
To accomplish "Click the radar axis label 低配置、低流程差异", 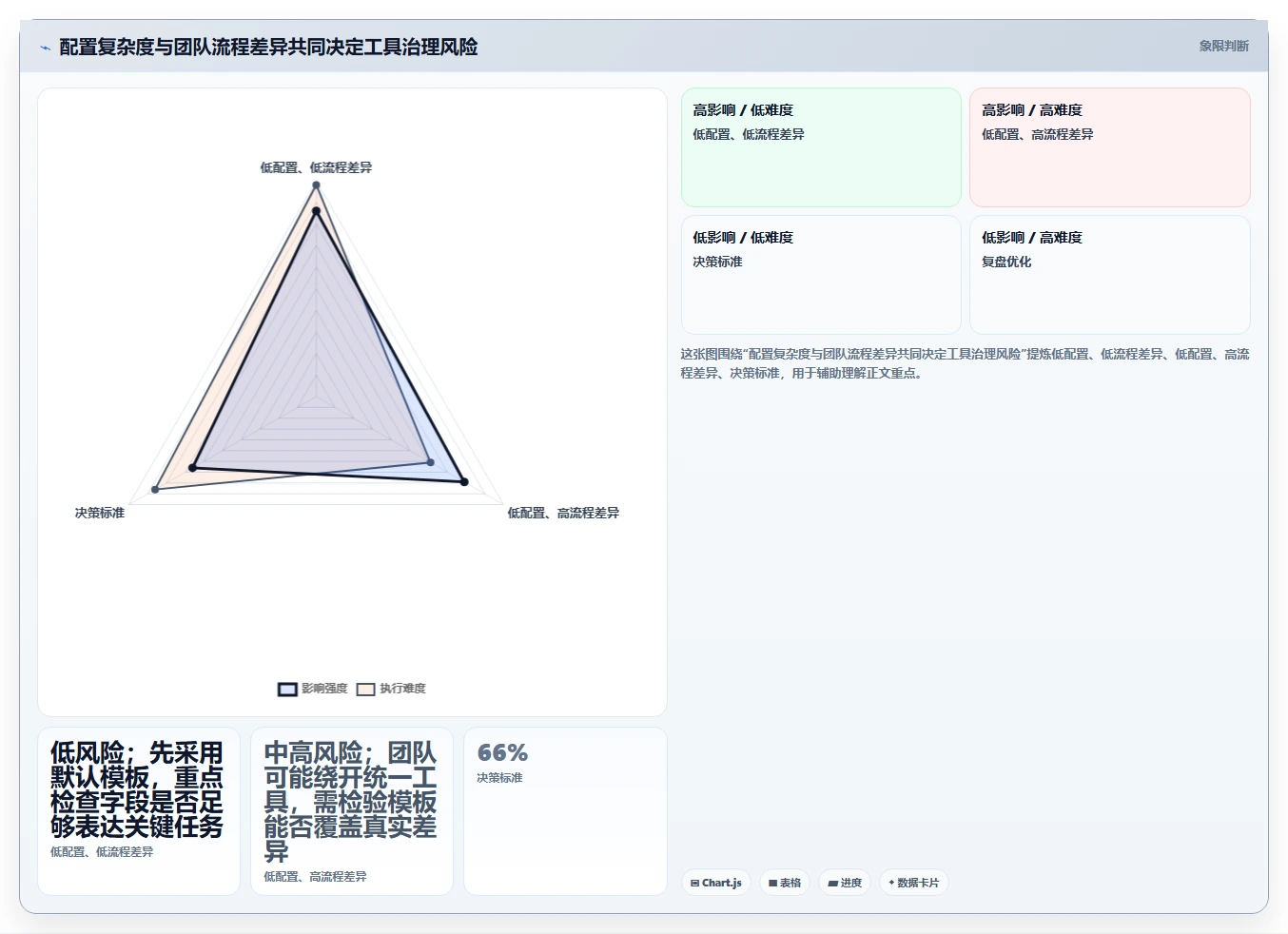I will (x=317, y=167).
